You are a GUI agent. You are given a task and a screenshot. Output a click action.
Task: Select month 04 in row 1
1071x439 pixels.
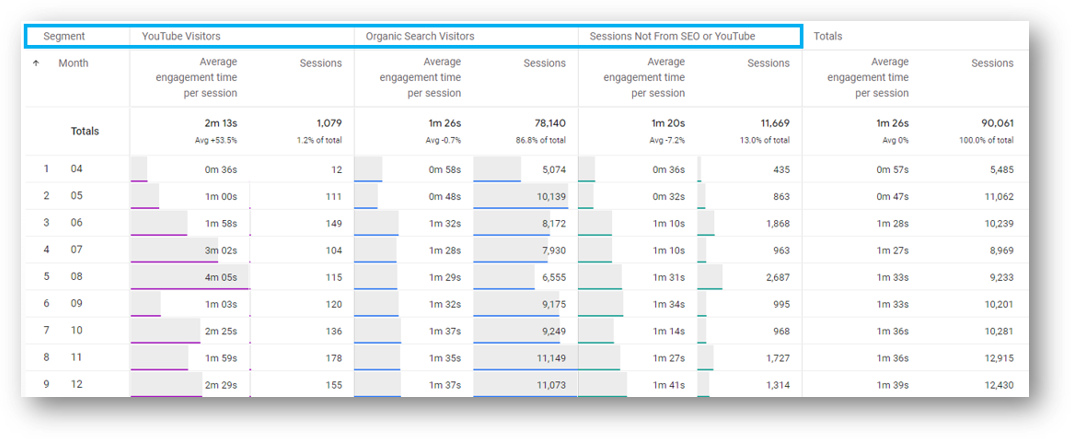[x=76, y=169]
